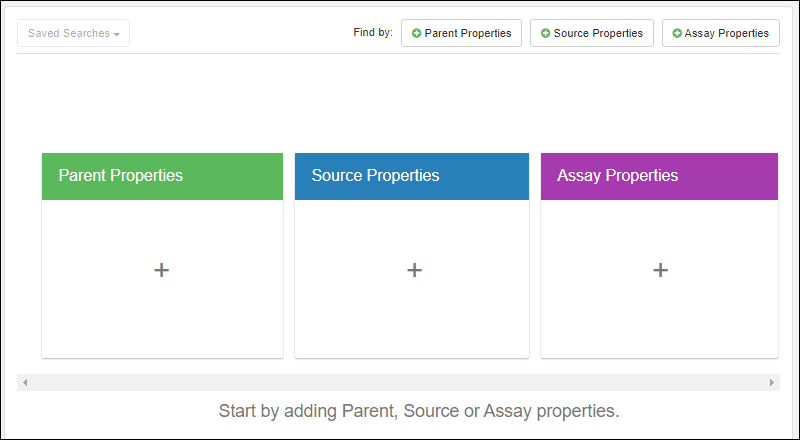800x440 pixels.
Task: Select the blue Source Properties card header
Action: [x=412, y=176]
